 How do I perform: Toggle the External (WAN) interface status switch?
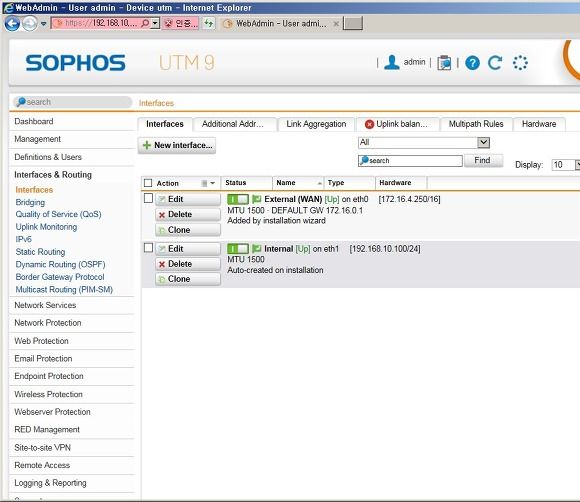pos(237,199)
